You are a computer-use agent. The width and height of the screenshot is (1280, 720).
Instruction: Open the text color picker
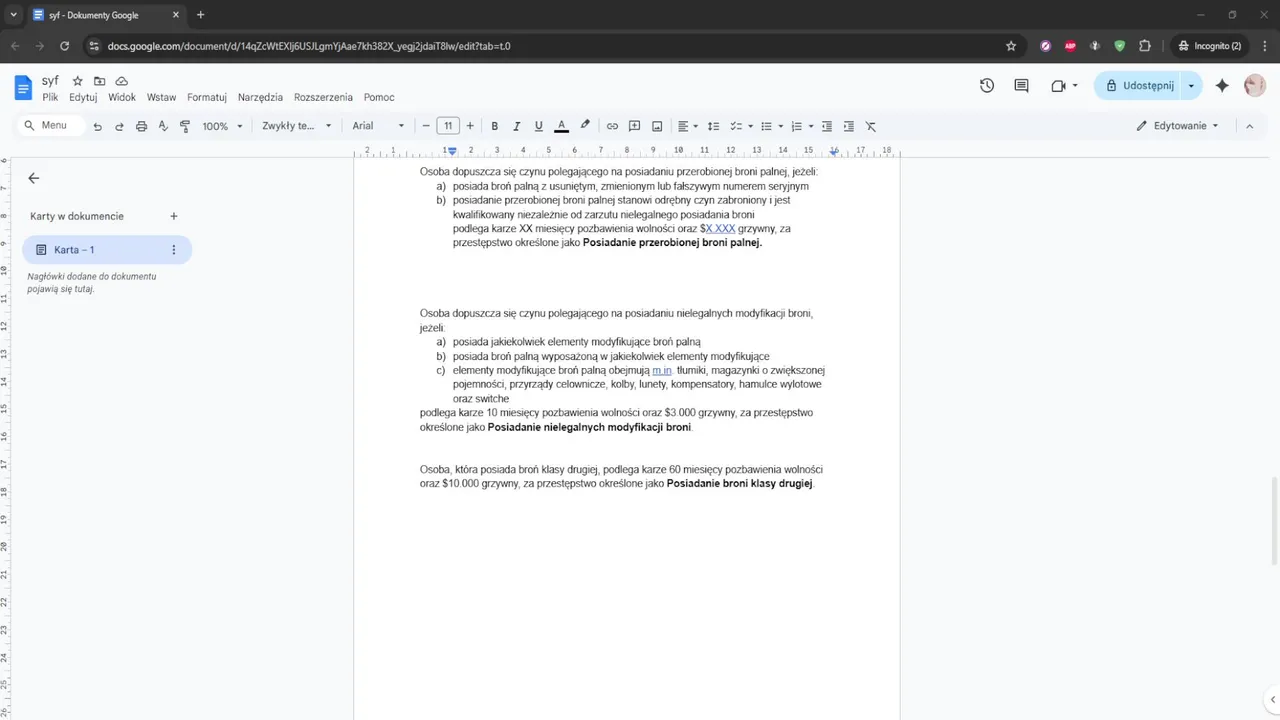coord(561,126)
